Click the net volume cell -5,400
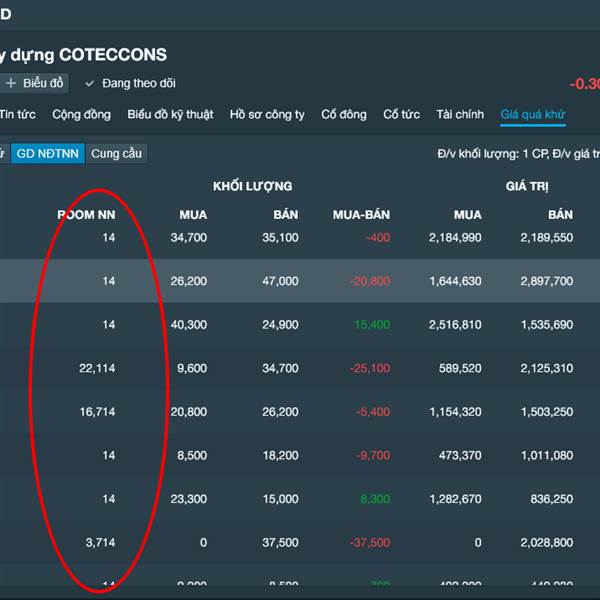Screen dimensions: 600x600 coord(373,412)
